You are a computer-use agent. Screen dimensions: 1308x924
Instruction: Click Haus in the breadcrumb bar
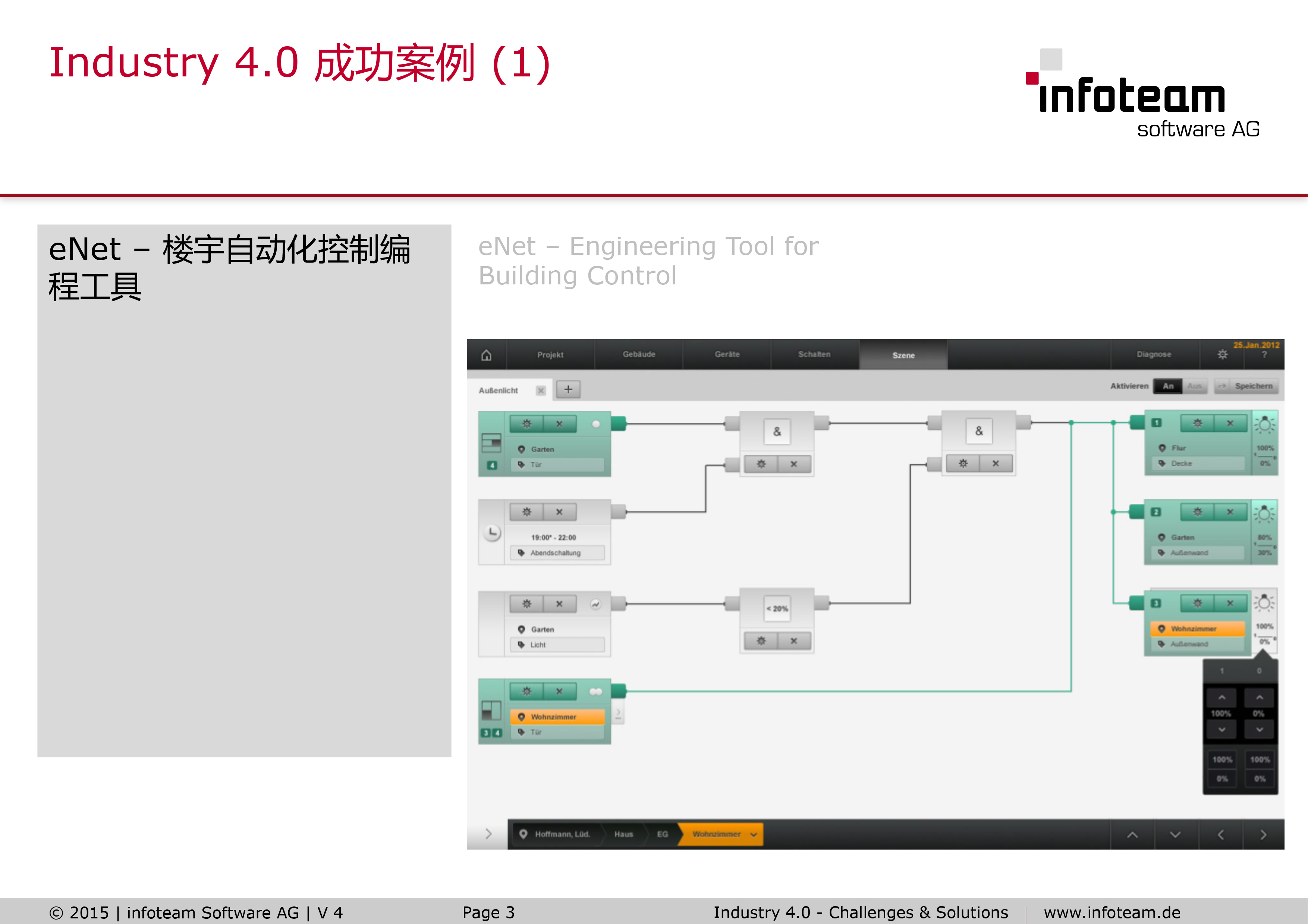(x=623, y=834)
